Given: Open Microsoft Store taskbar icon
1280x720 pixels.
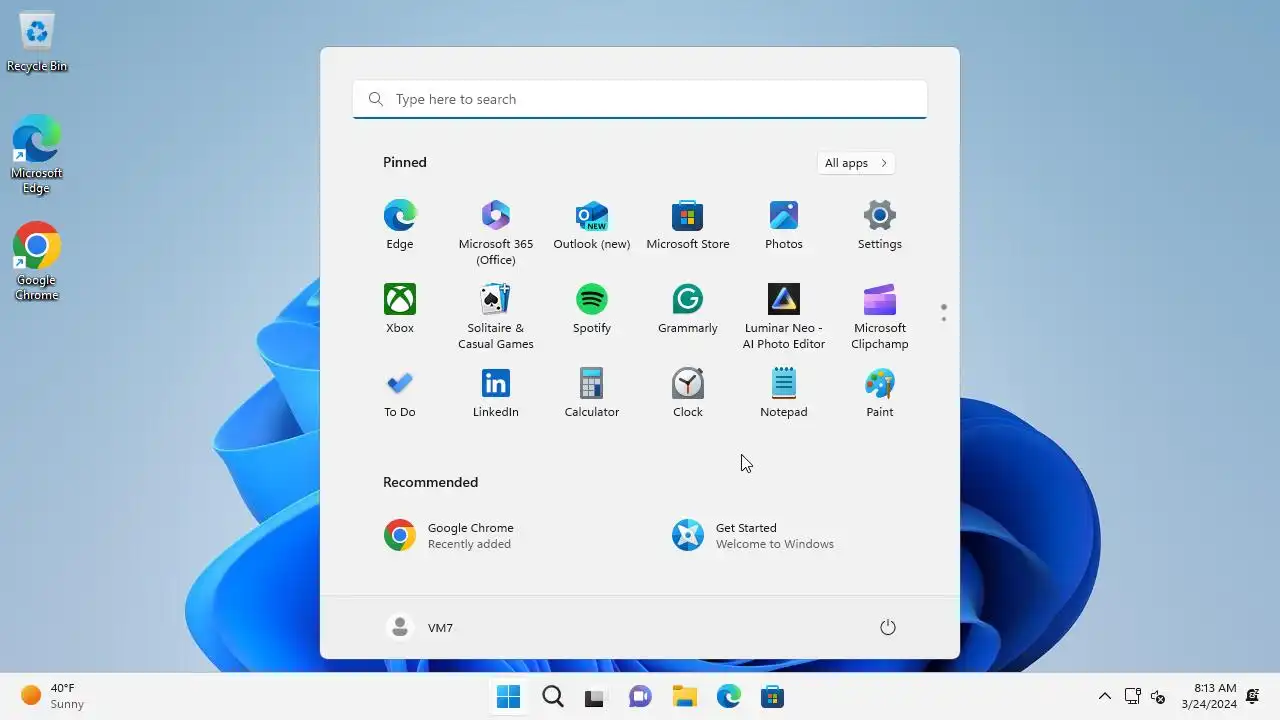Looking at the screenshot, I should pyautogui.click(x=772, y=697).
